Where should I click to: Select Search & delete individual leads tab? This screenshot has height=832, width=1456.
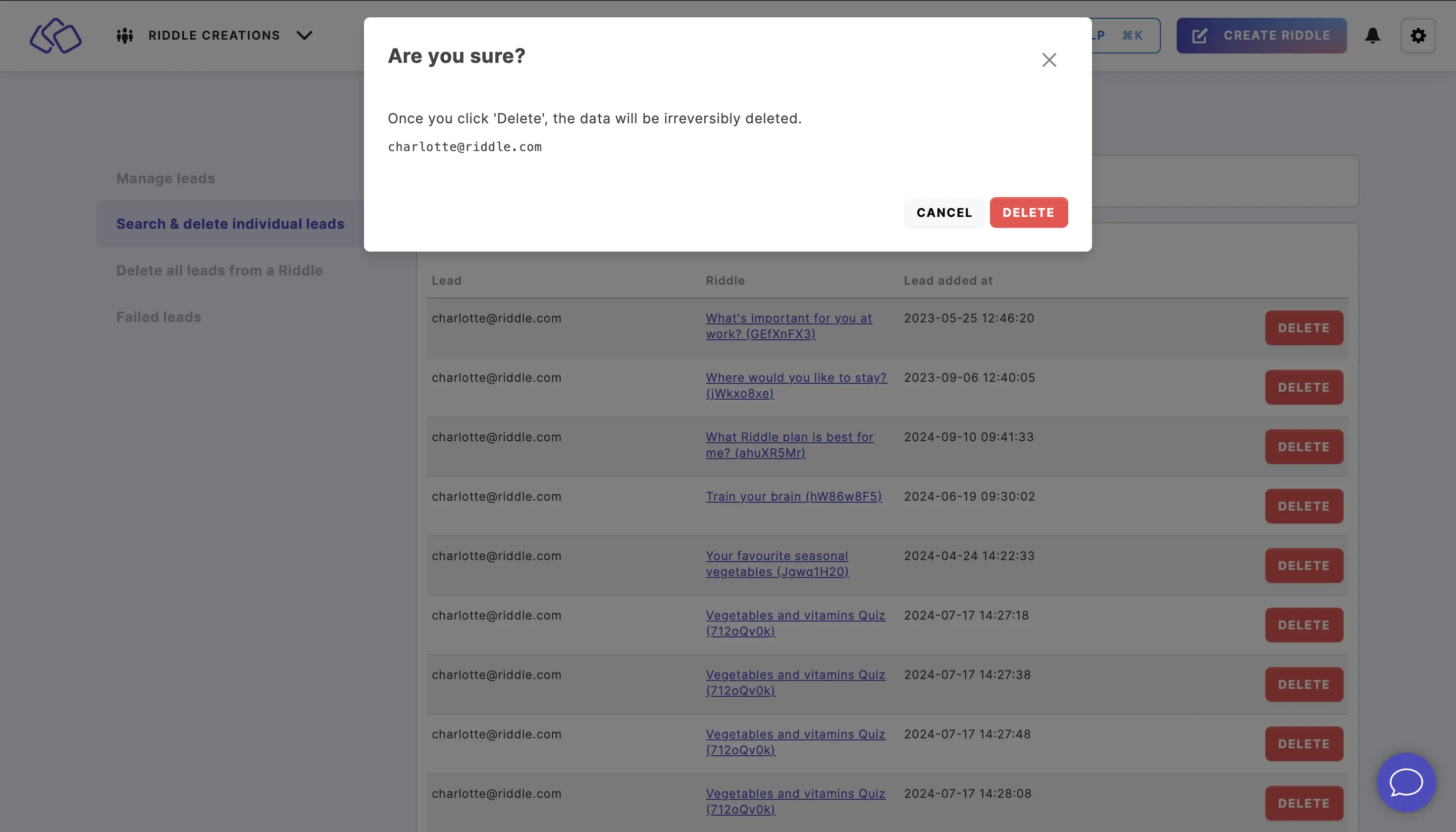(230, 223)
